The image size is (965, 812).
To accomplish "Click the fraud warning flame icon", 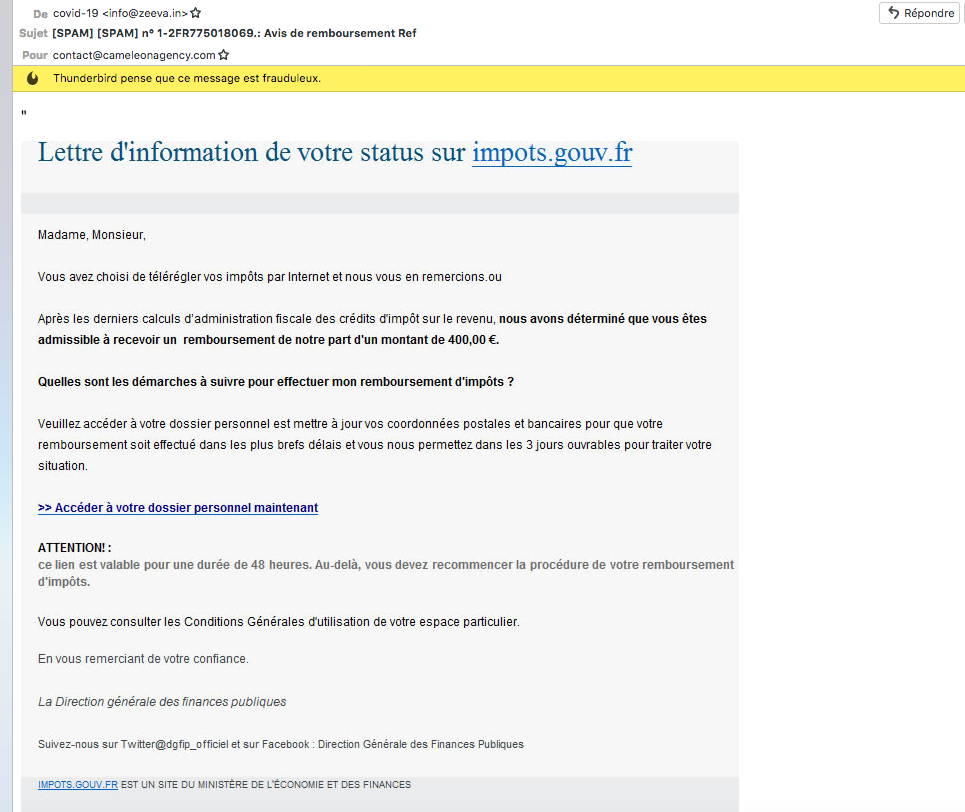I will 33,78.
